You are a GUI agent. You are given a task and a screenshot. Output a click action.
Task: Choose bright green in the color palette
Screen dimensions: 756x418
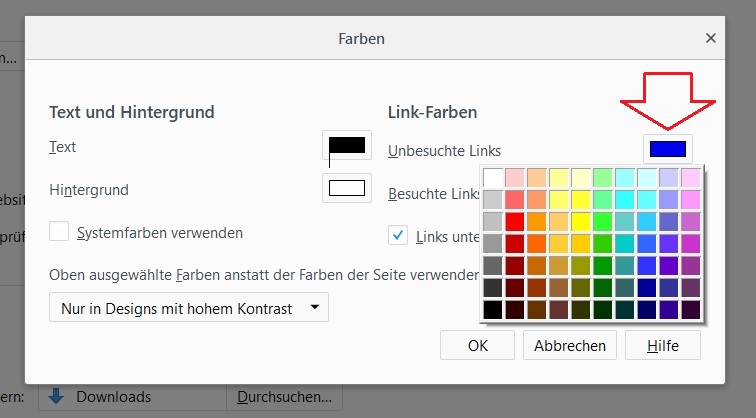[603, 221]
